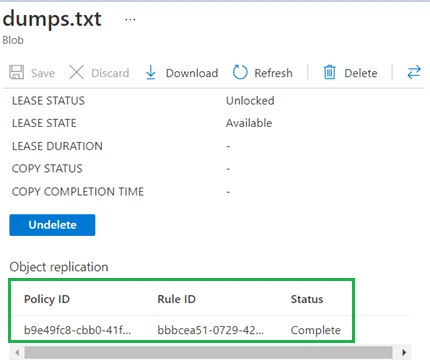Click the horizontal scrollbar thumb
Screen dimensions: 430x360
pyautogui.click(x=208, y=352)
